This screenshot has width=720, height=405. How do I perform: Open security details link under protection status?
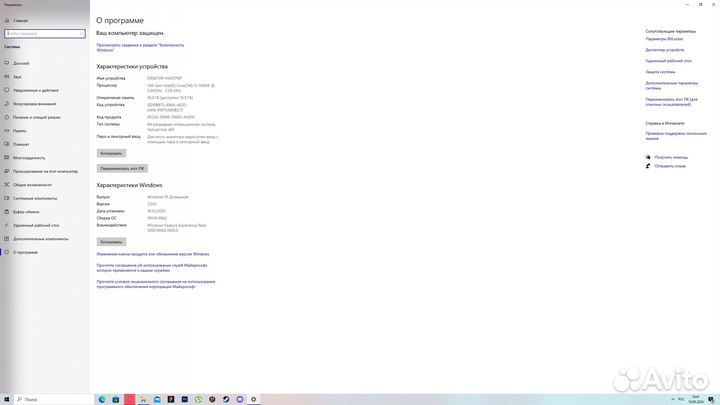(140, 47)
